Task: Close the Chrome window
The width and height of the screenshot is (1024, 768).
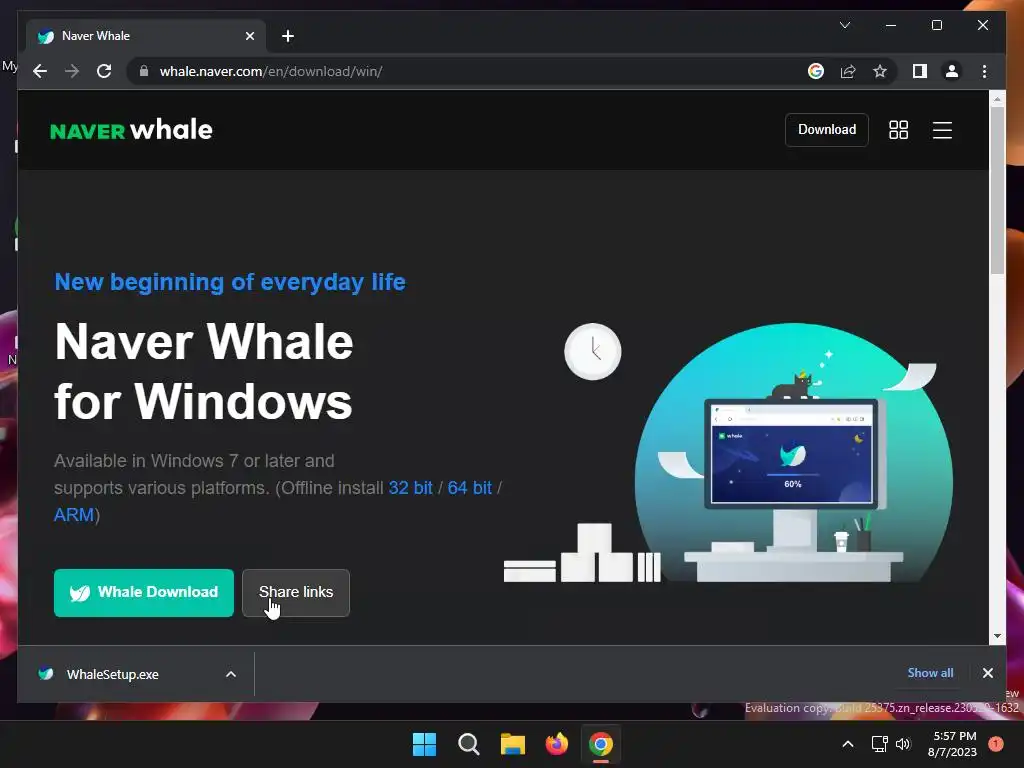Action: coord(982,25)
